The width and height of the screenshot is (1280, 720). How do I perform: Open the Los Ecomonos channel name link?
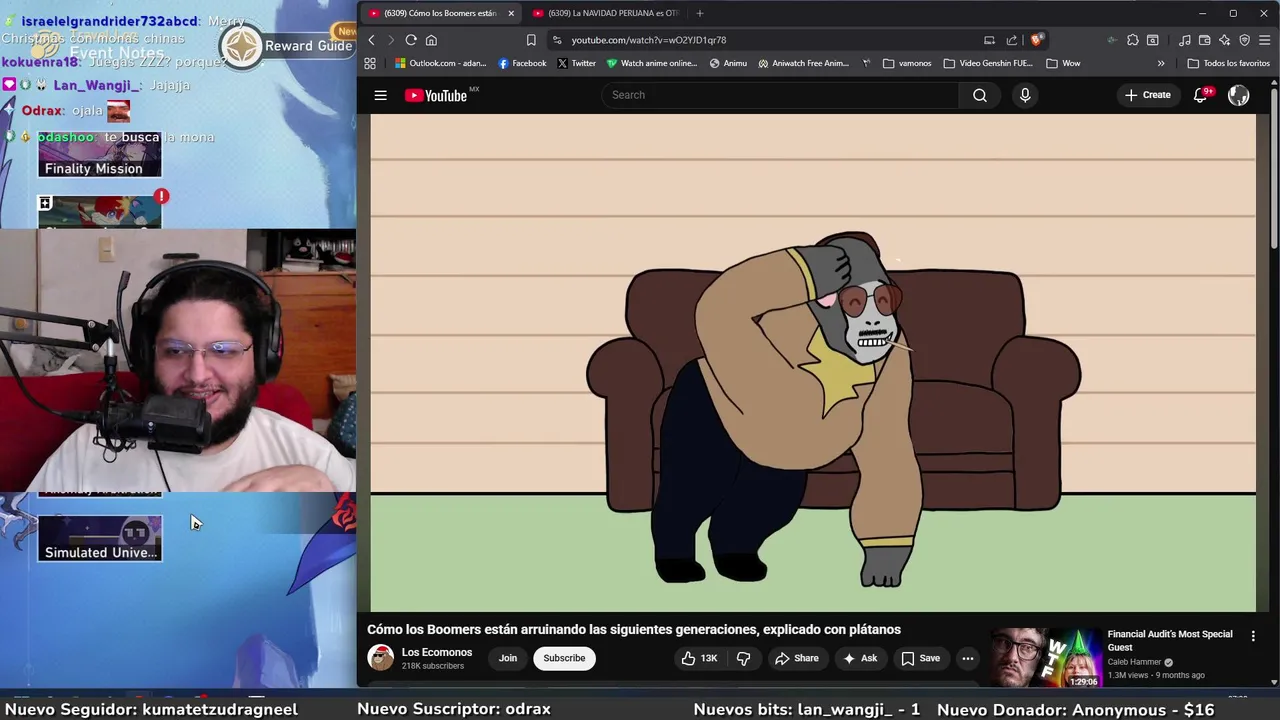point(437,652)
